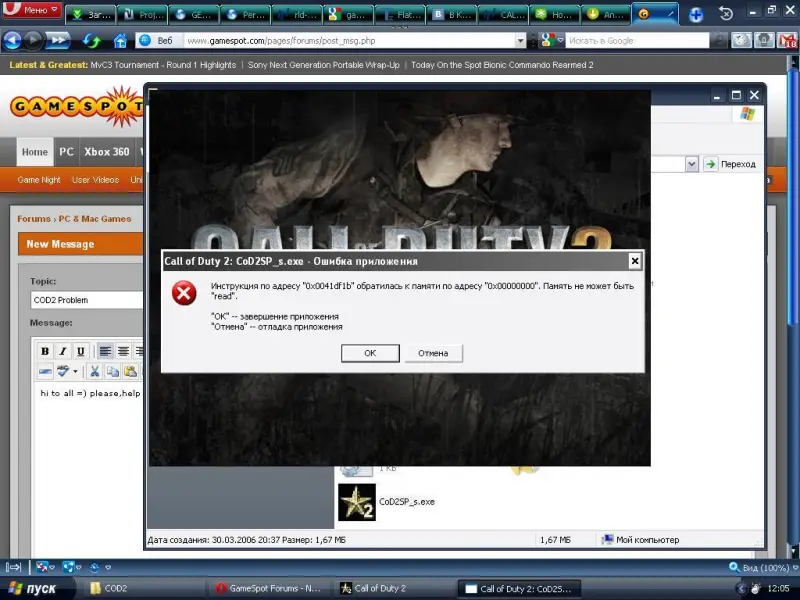
Task: Switch to the 'Flat...' tab
Action: [x=400, y=15]
